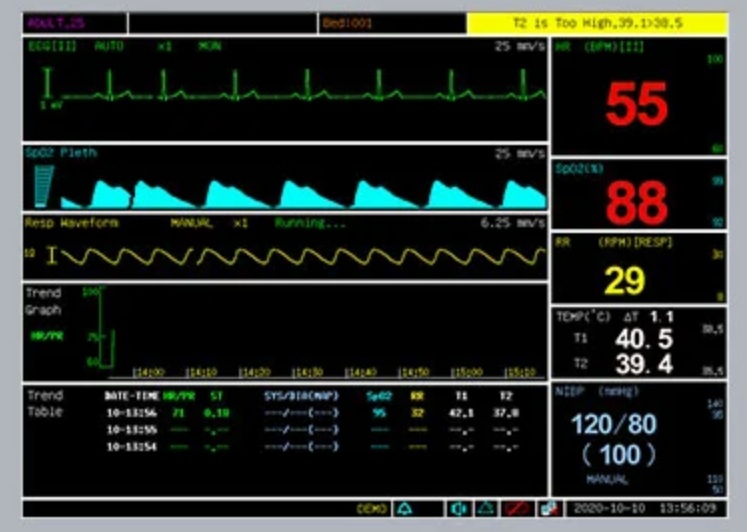Click the resp 6.25 mm/s sweep speed
The width and height of the screenshot is (747, 532).
[513, 223]
